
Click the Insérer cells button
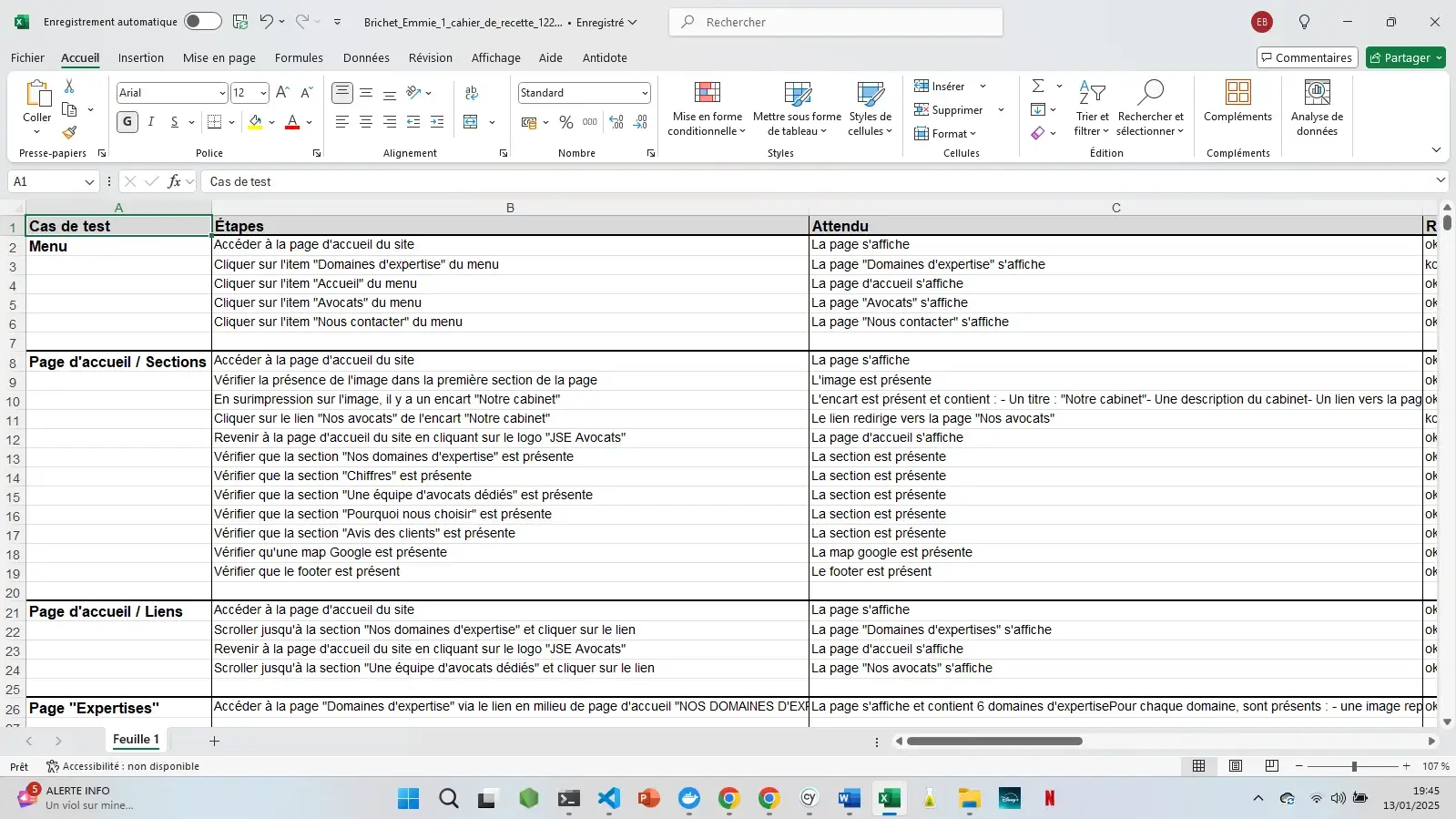(941, 87)
